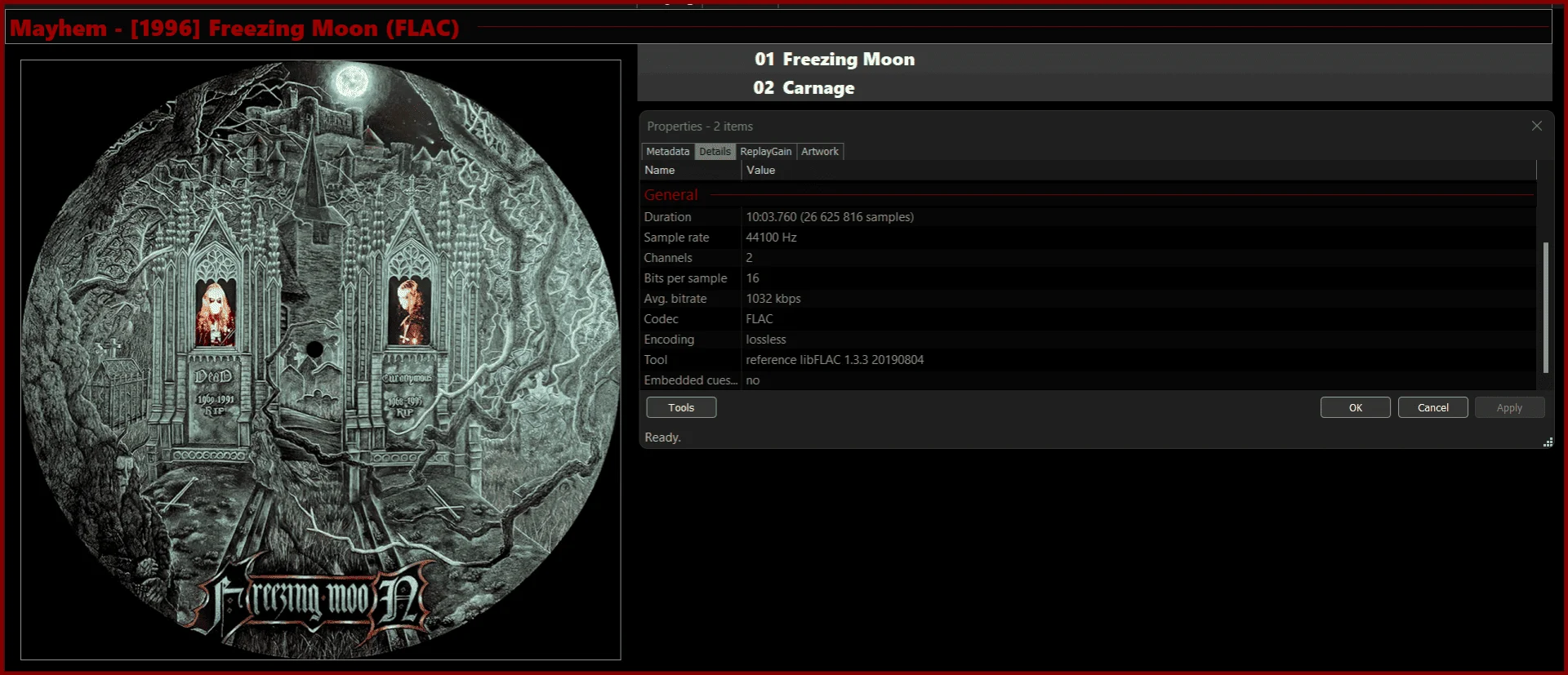Image resolution: width=1568 pixels, height=675 pixels.
Task: Click Cancel in Properties dialog
Action: (1432, 407)
